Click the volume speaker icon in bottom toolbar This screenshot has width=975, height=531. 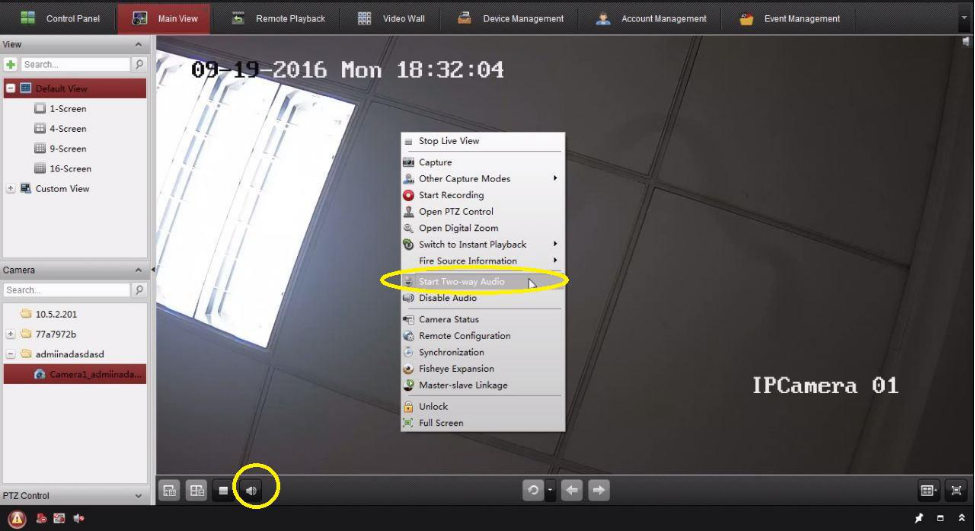(x=251, y=490)
